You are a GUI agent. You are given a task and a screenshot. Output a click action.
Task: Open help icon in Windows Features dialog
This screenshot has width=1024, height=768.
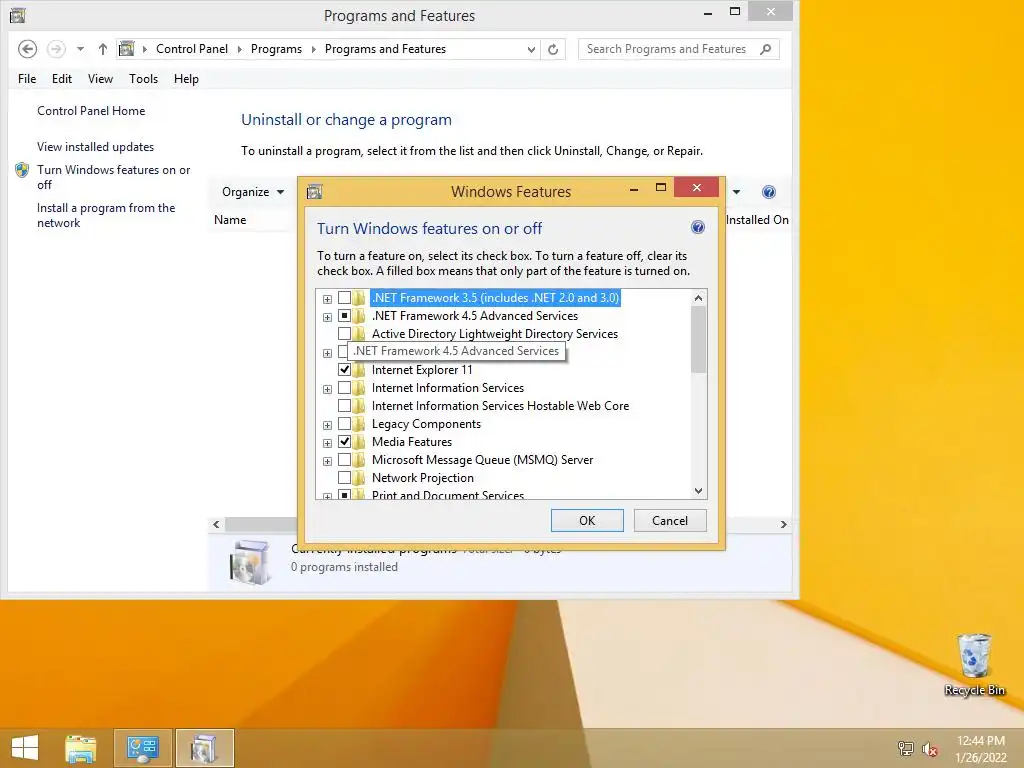click(697, 227)
